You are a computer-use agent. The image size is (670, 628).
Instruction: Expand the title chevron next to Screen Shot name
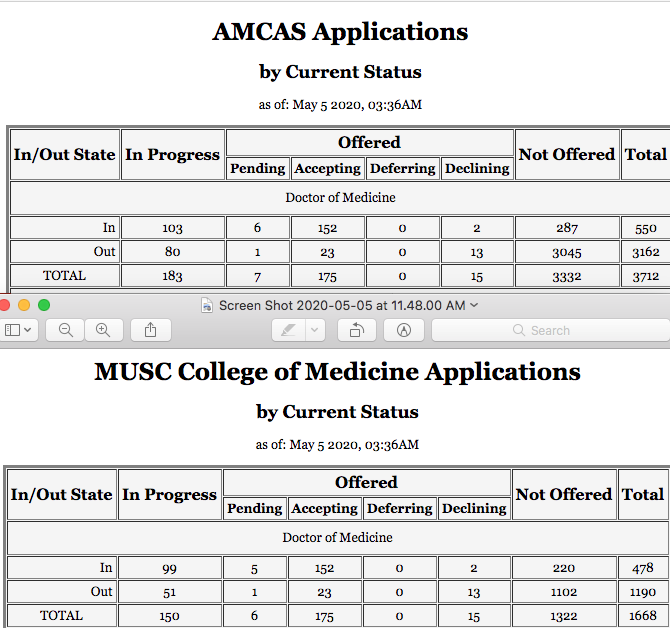[x=474, y=305]
